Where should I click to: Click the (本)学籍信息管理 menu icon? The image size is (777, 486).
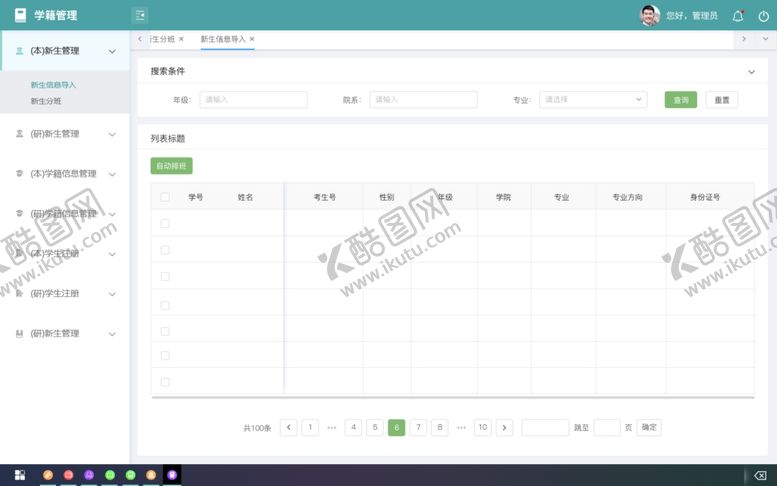(19, 173)
